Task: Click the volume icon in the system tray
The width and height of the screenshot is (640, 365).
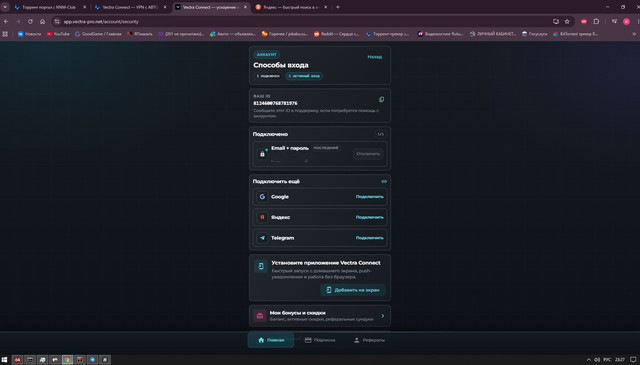Action: coord(597,360)
